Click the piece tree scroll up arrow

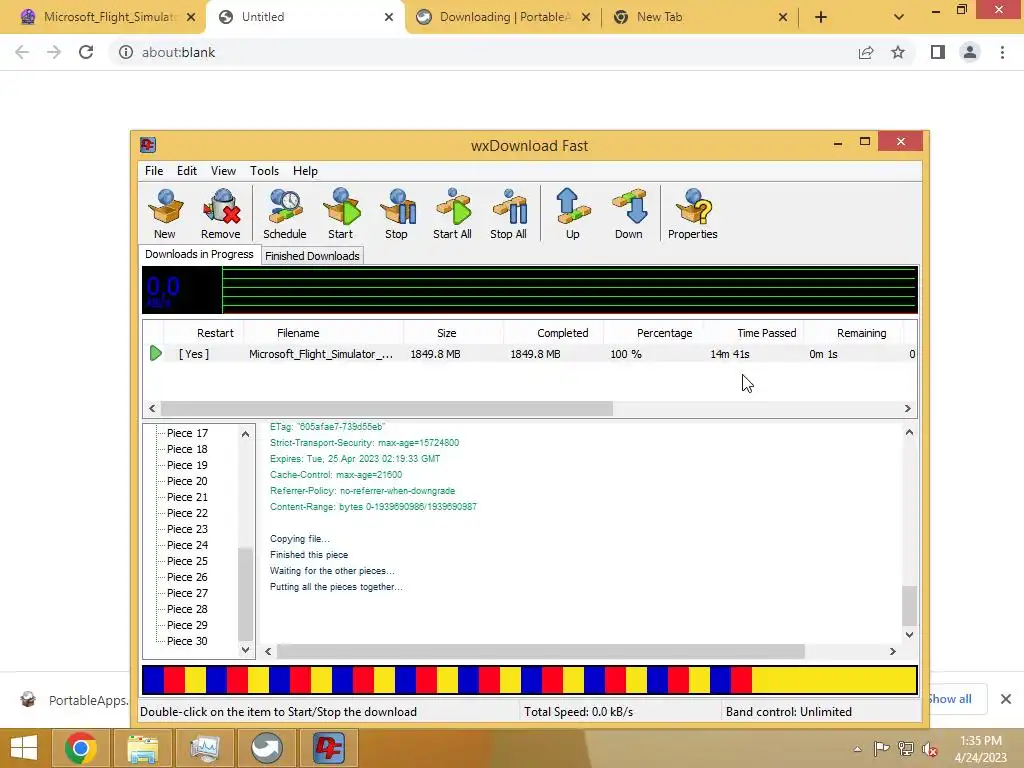coord(246,434)
